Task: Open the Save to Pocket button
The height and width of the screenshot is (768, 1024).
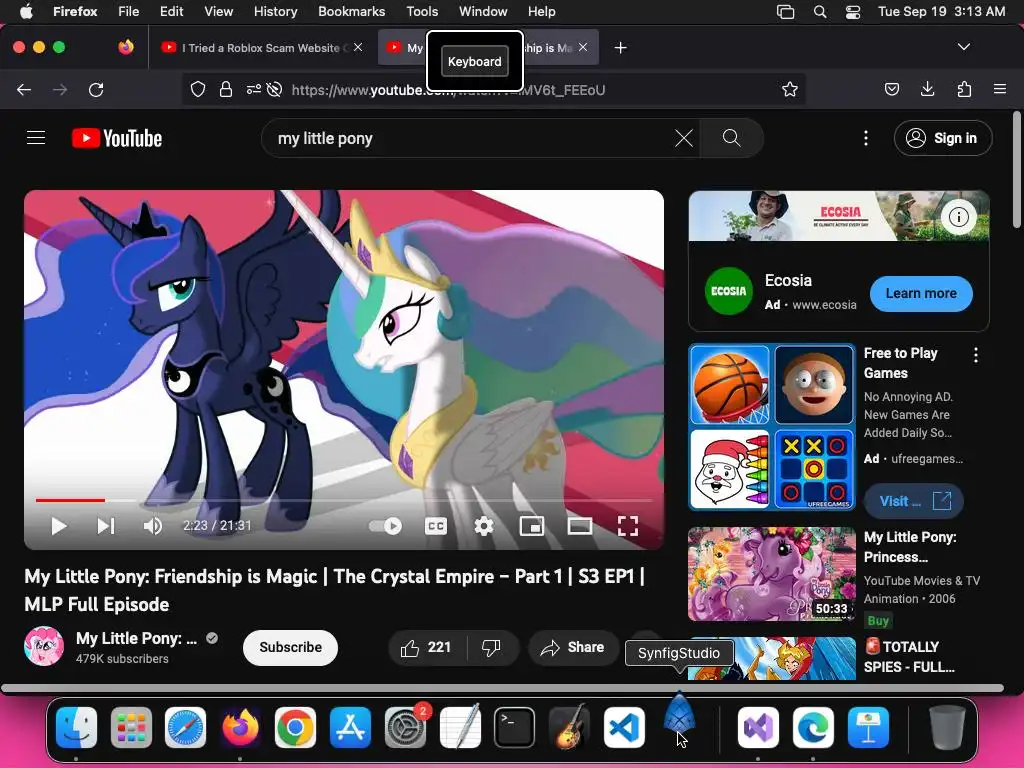Action: click(x=891, y=89)
